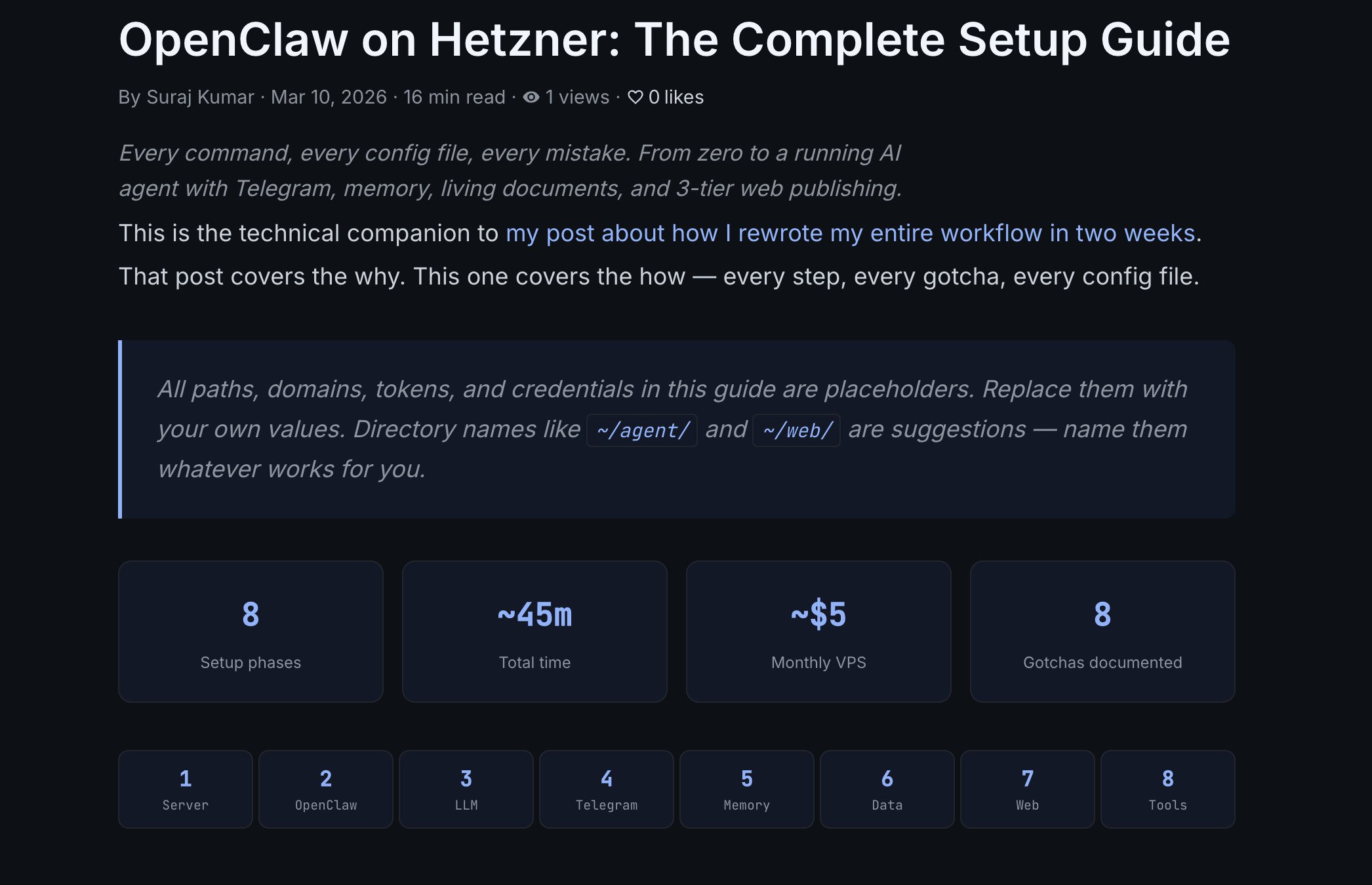Viewport: 1372px width, 885px height.
Task: Click author name Suraj Kumar
Action: click(200, 98)
